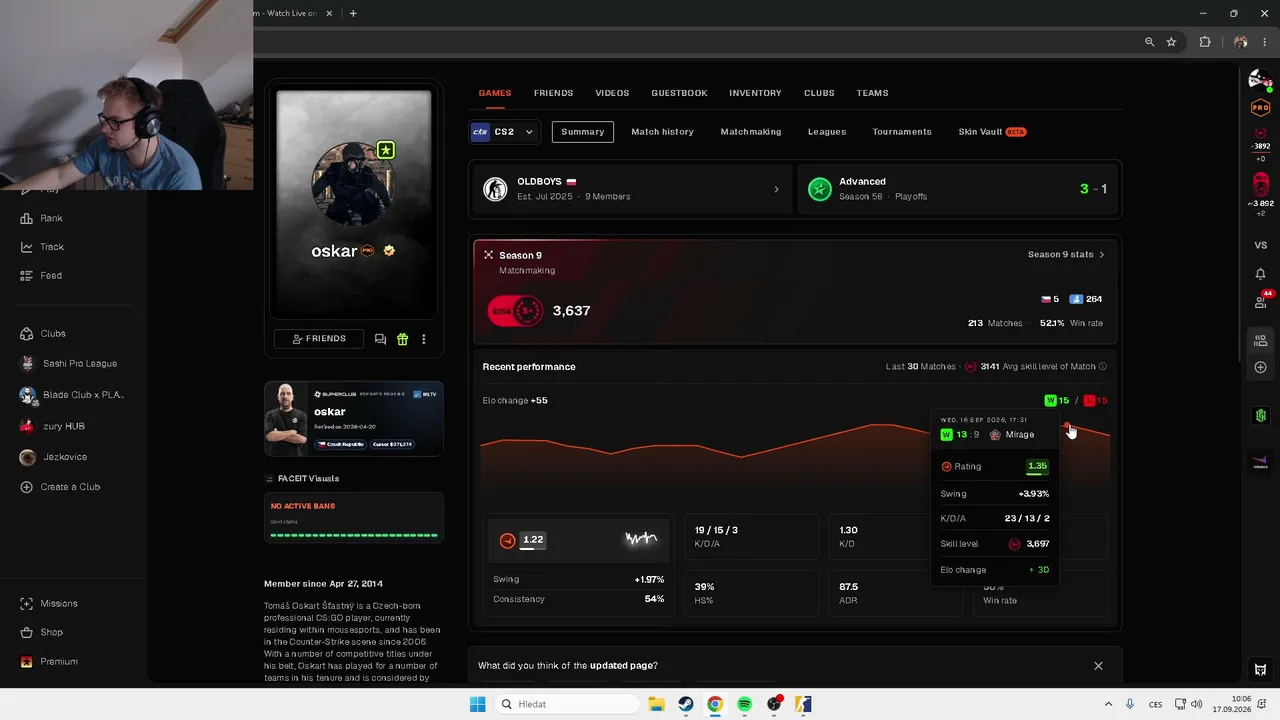The image size is (1280, 720).
Task: Open File Explorer from the taskbar
Action: (x=656, y=704)
